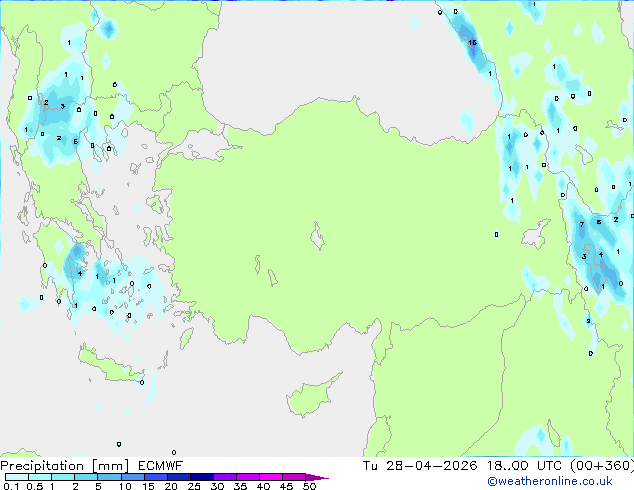Pick the 1–2 mm legend color box

[63, 477]
